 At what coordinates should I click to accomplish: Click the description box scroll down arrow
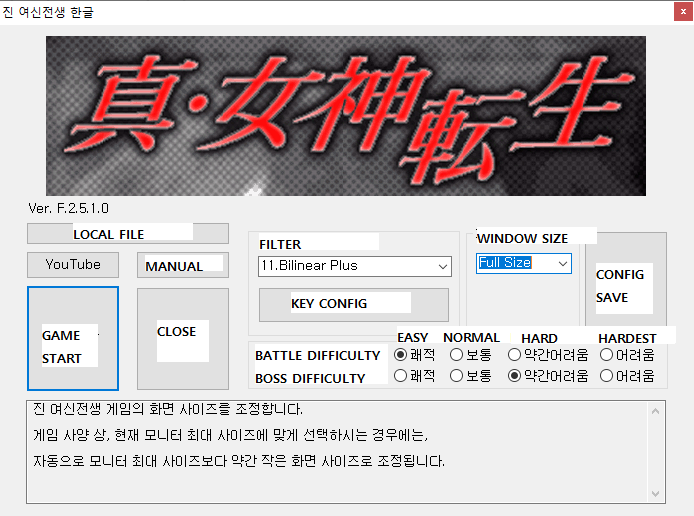[655, 493]
